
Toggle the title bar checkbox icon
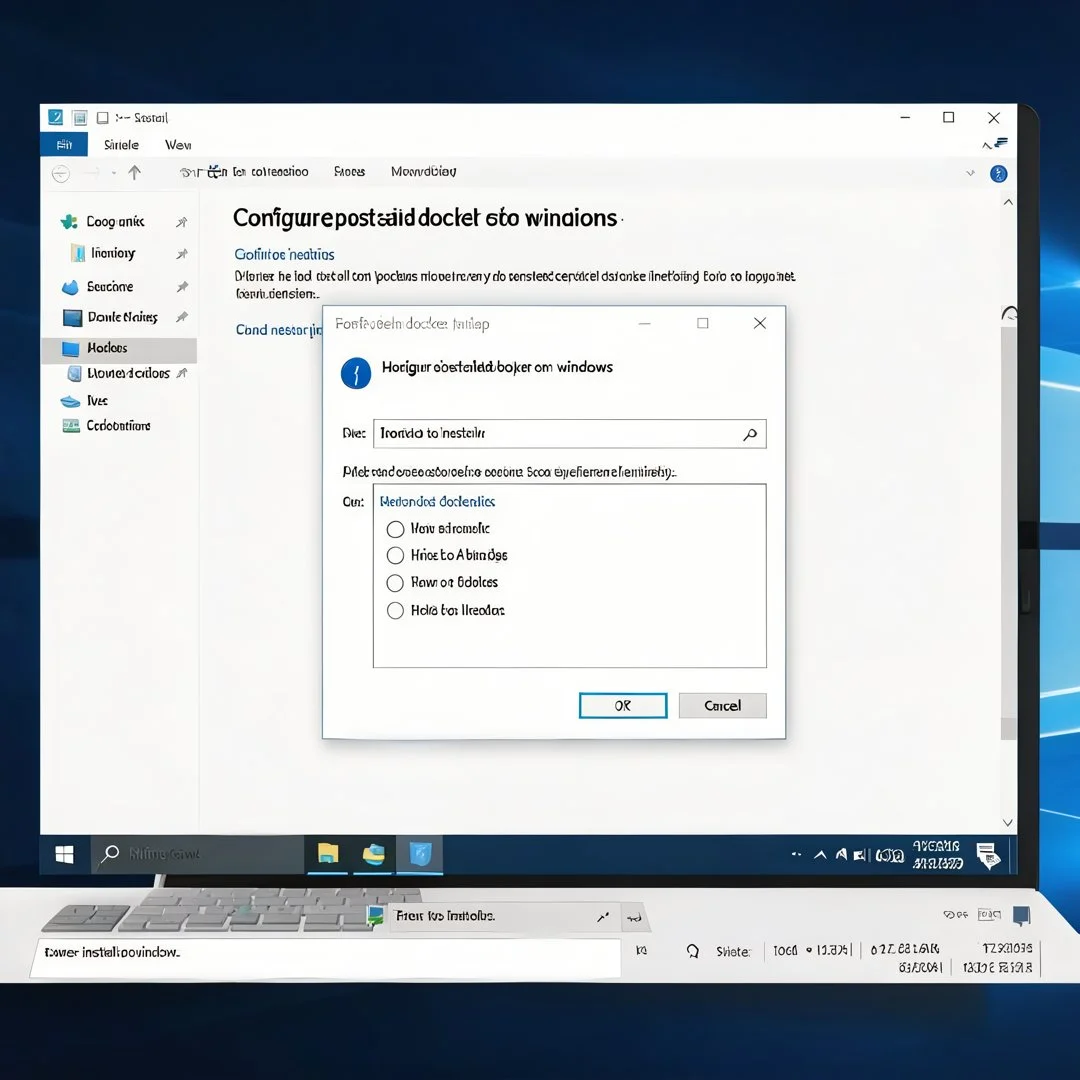click(x=103, y=118)
